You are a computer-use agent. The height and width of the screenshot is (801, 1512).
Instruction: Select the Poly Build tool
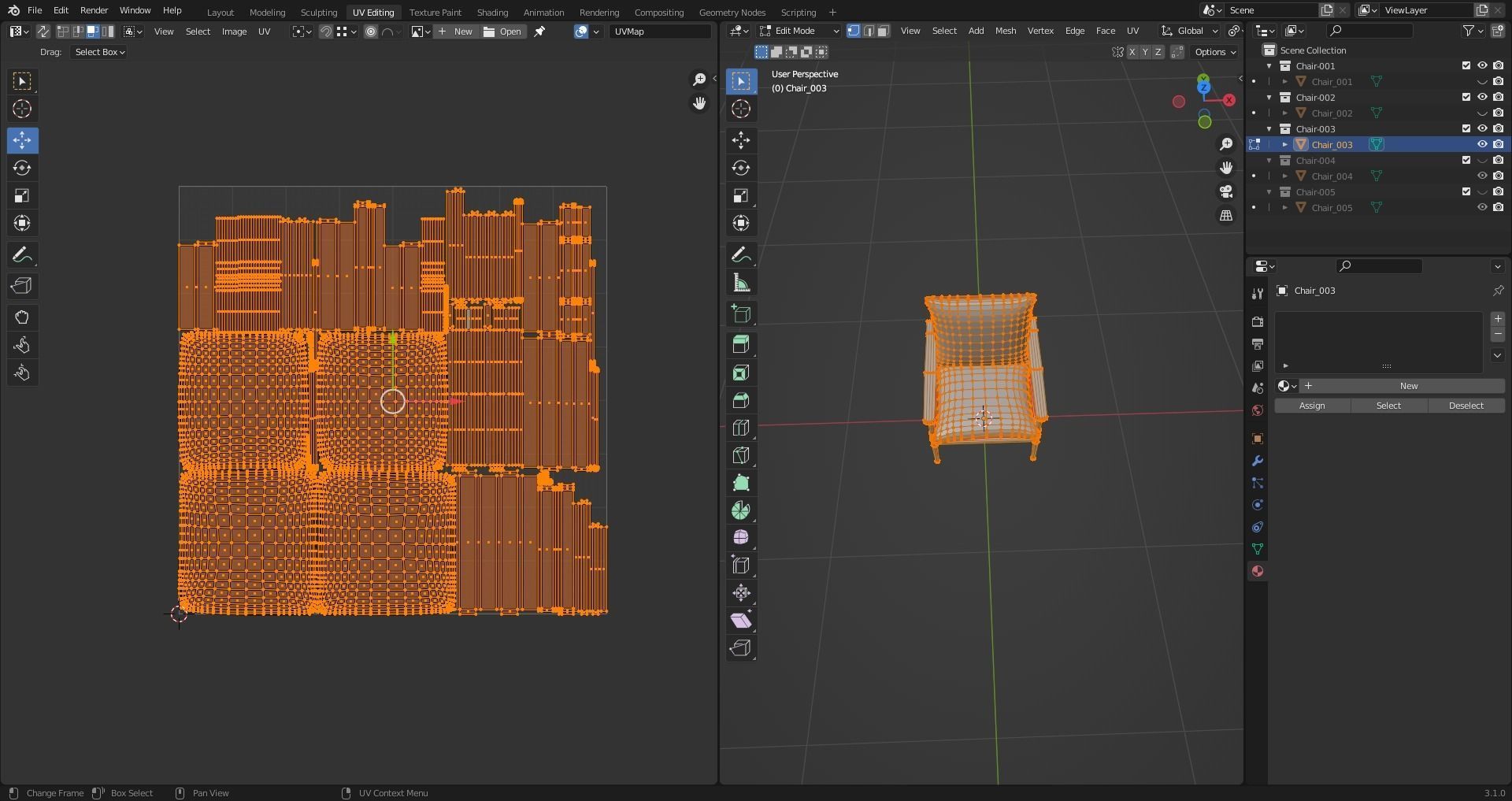[x=741, y=483]
